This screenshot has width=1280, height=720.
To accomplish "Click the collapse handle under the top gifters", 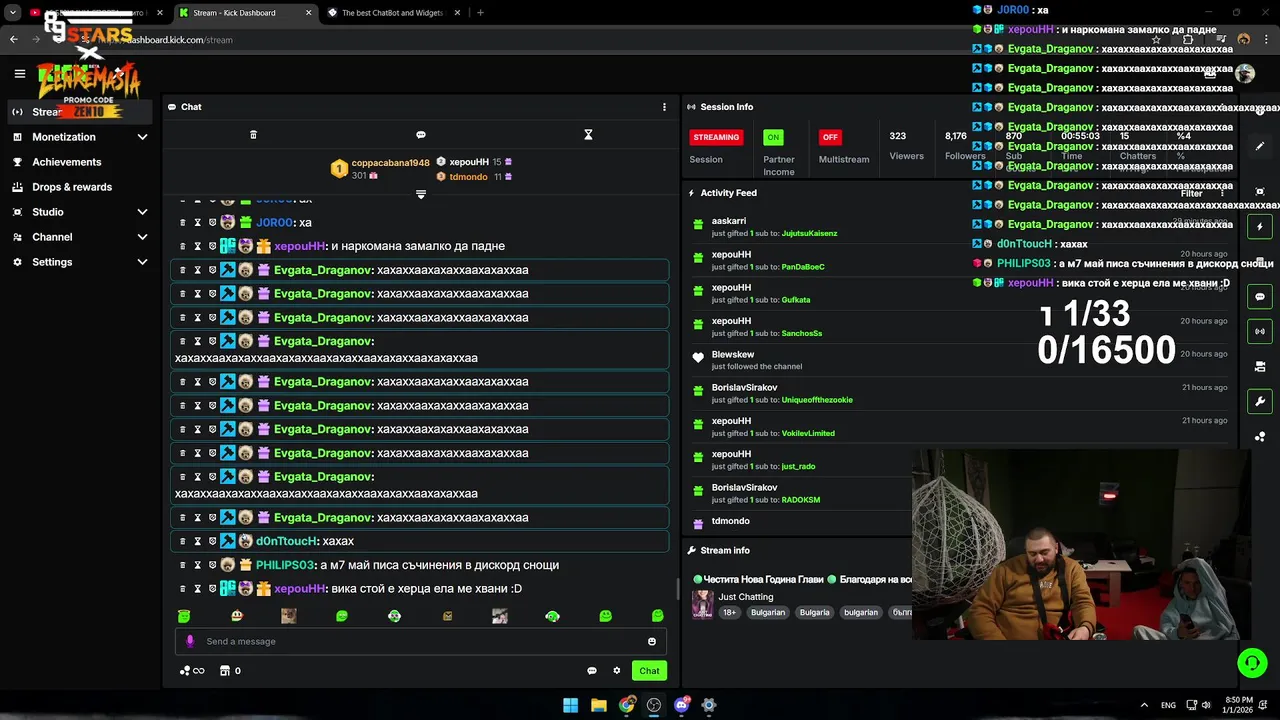I will click(421, 194).
